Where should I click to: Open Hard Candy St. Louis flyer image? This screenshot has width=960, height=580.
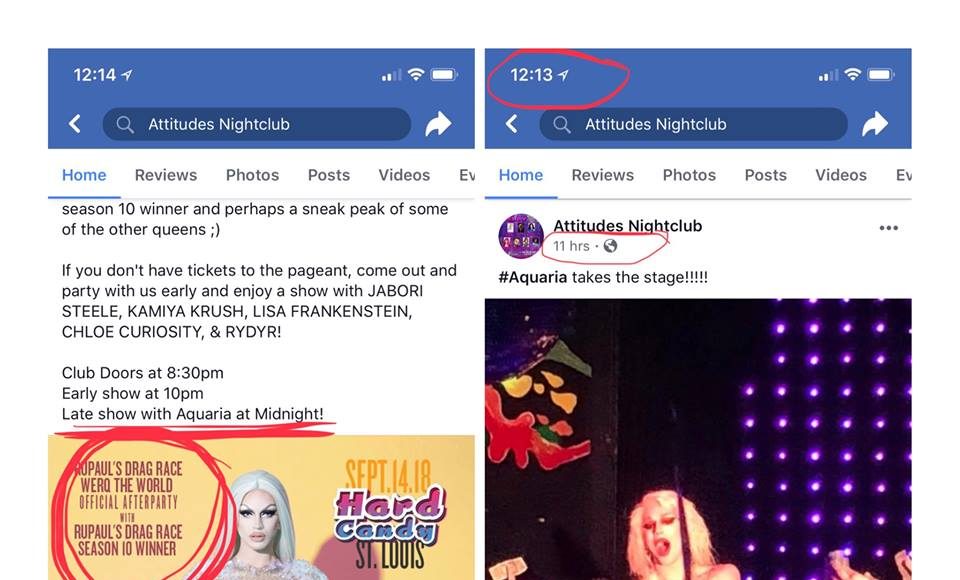(x=261, y=508)
